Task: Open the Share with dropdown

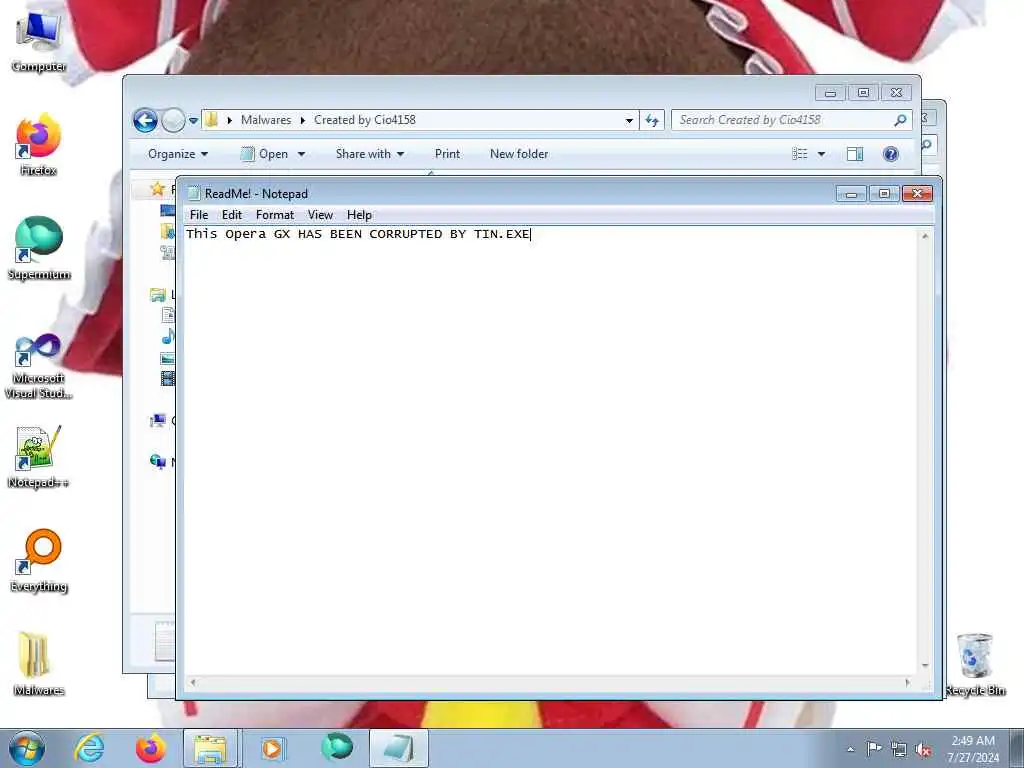Action: pos(370,154)
